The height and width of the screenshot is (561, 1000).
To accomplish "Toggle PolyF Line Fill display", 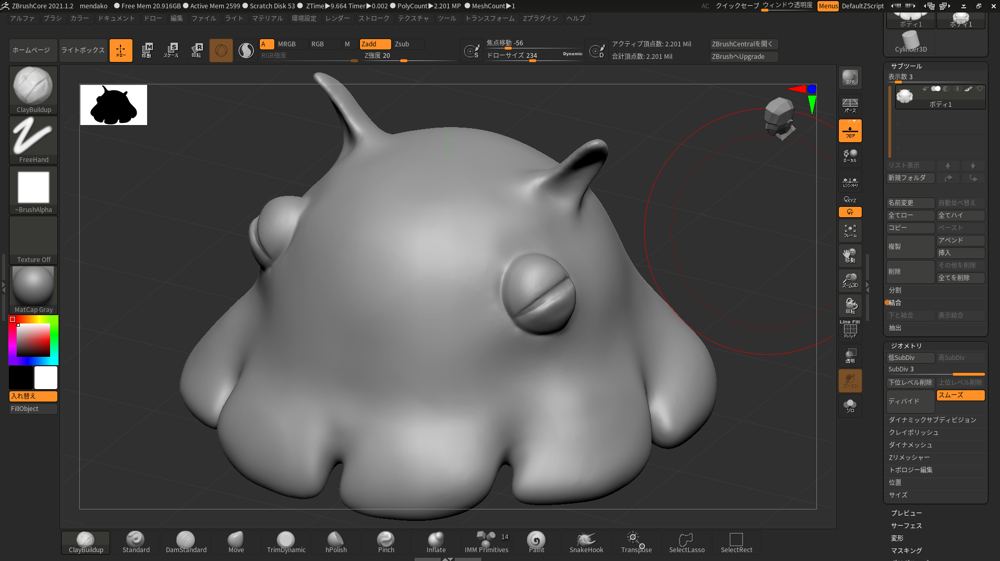I will click(x=850, y=330).
